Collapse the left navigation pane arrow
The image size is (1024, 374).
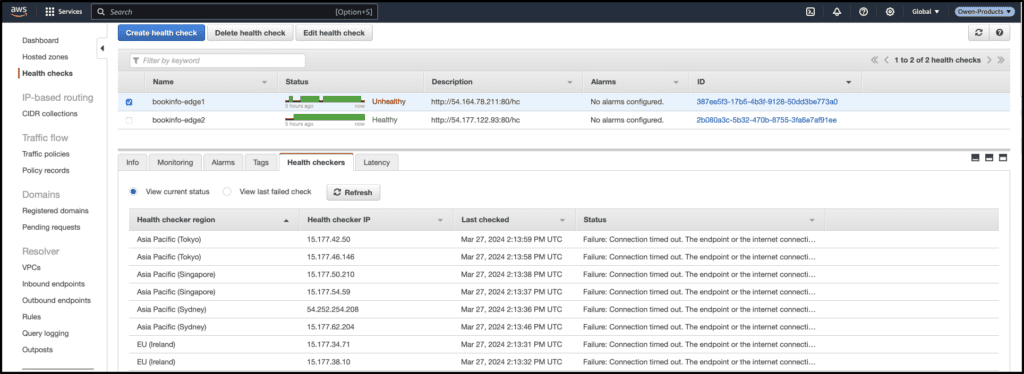pos(102,49)
